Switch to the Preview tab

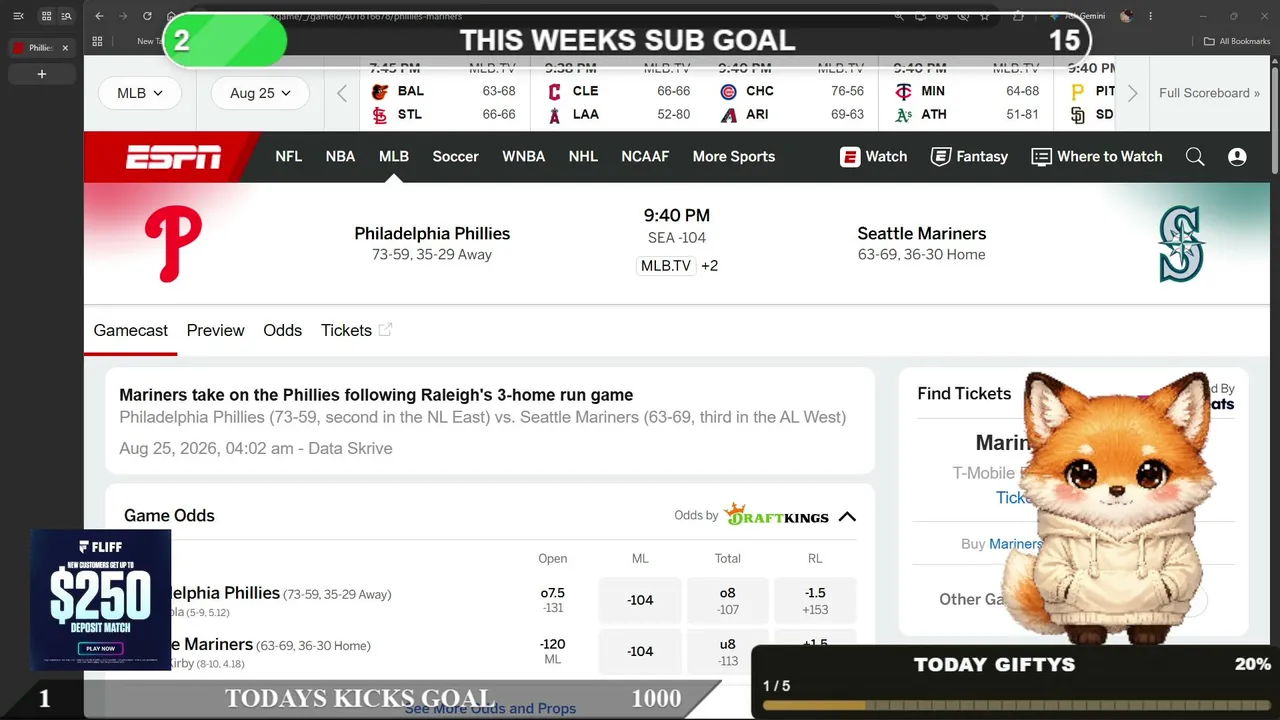pos(215,330)
